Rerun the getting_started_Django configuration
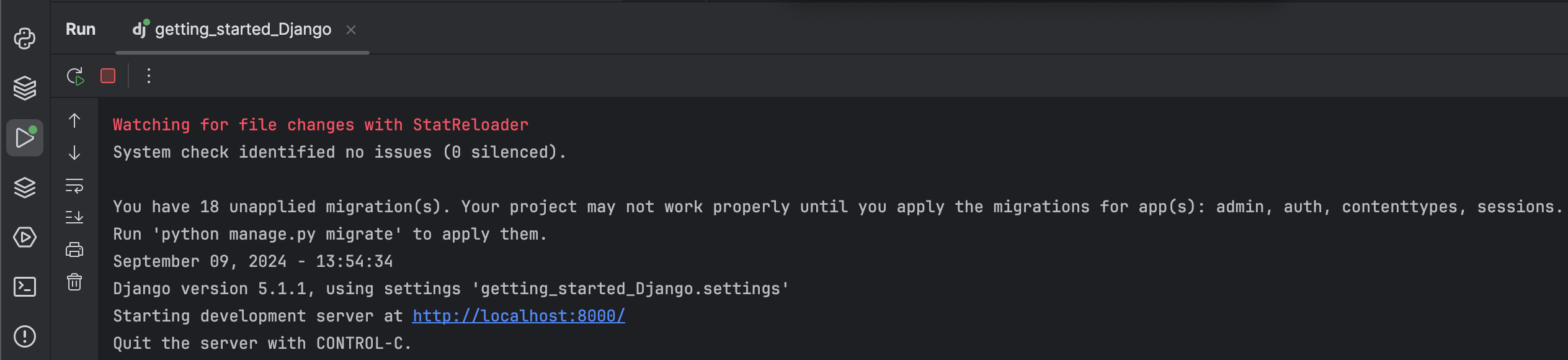Image resolution: width=1568 pixels, height=360 pixels. [75, 76]
